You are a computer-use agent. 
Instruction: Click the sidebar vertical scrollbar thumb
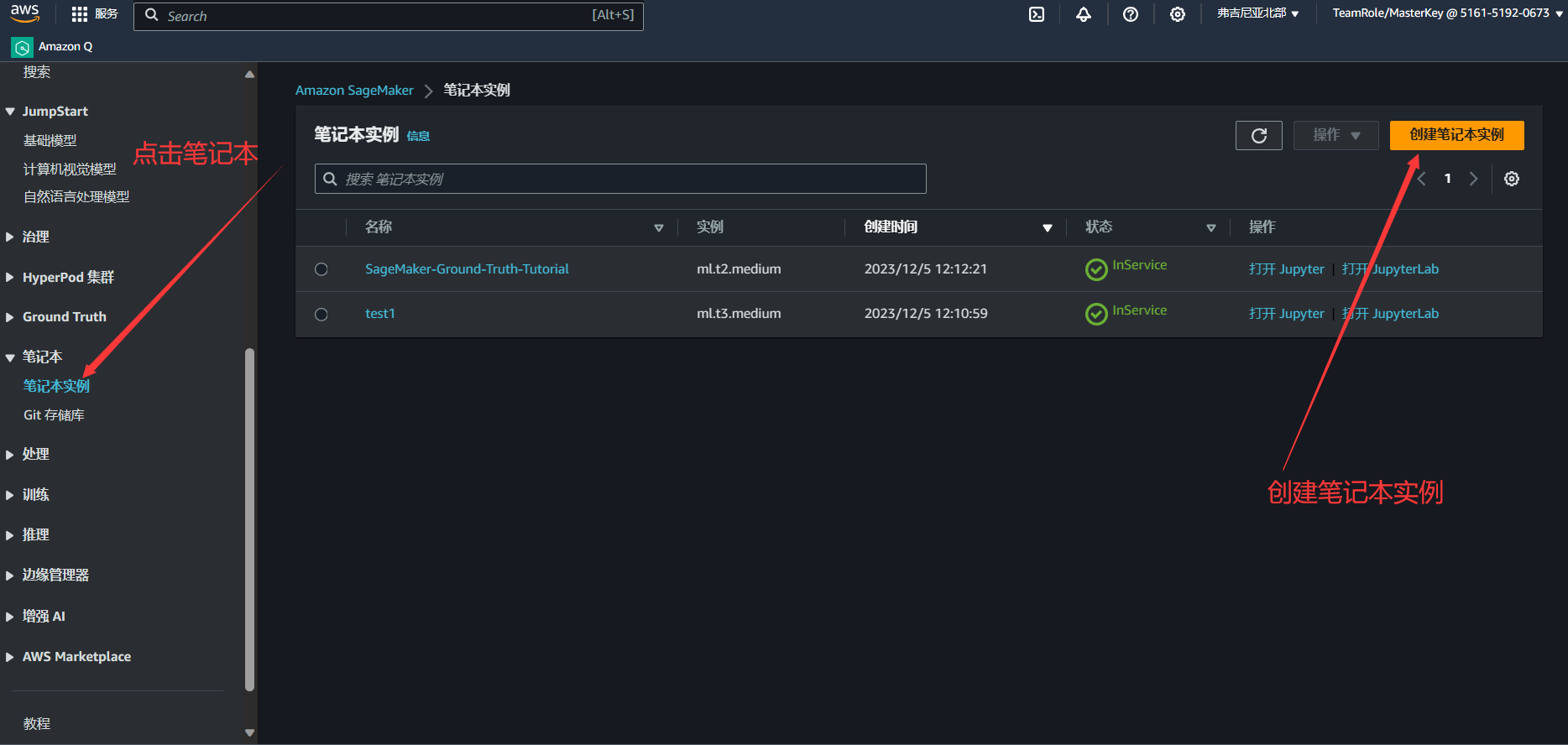[249, 520]
